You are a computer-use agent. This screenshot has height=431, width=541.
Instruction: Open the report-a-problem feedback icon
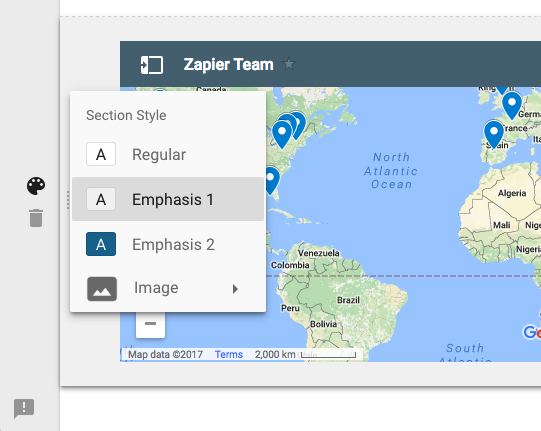tap(24, 408)
